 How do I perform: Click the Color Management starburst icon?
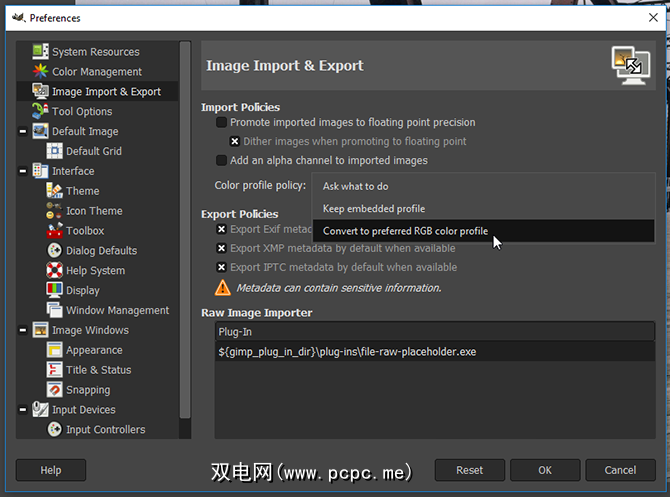point(41,71)
